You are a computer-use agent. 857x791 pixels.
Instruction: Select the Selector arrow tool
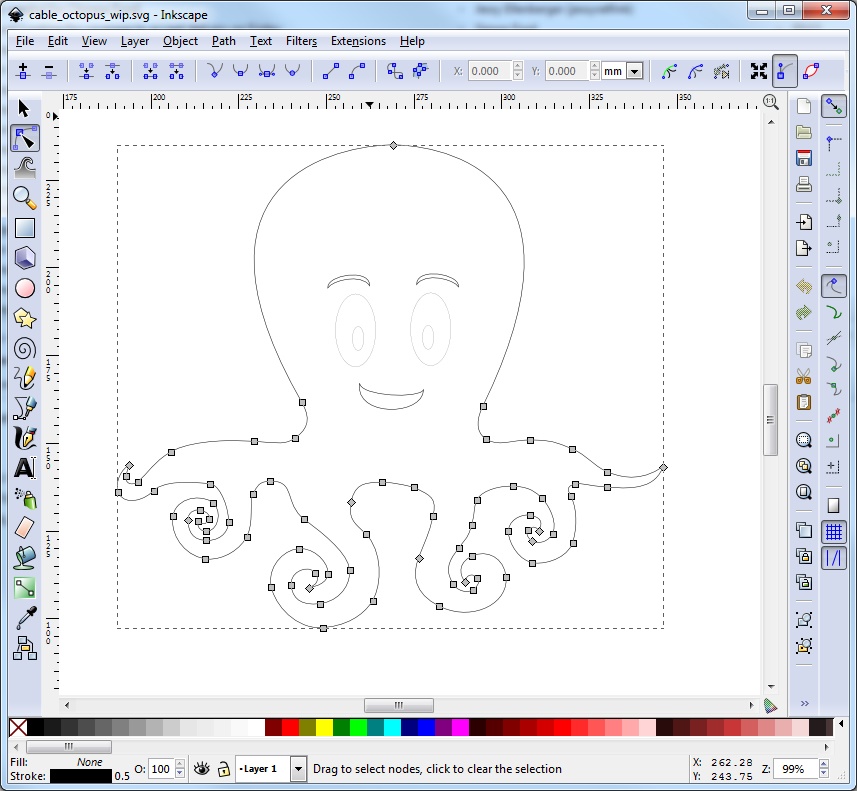tap(25, 108)
